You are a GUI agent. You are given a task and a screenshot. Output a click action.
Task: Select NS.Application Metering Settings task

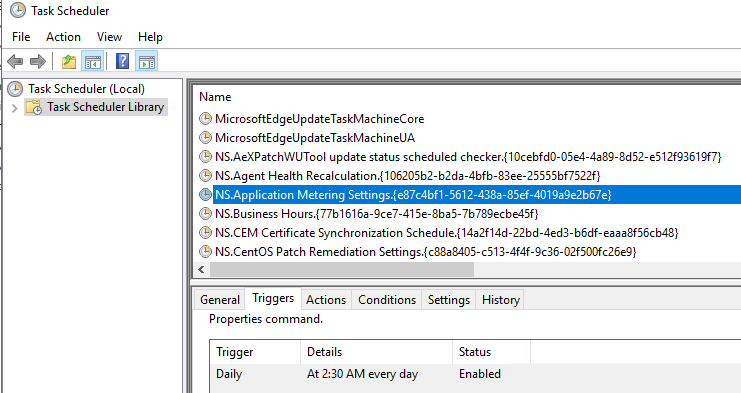[x=414, y=195]
